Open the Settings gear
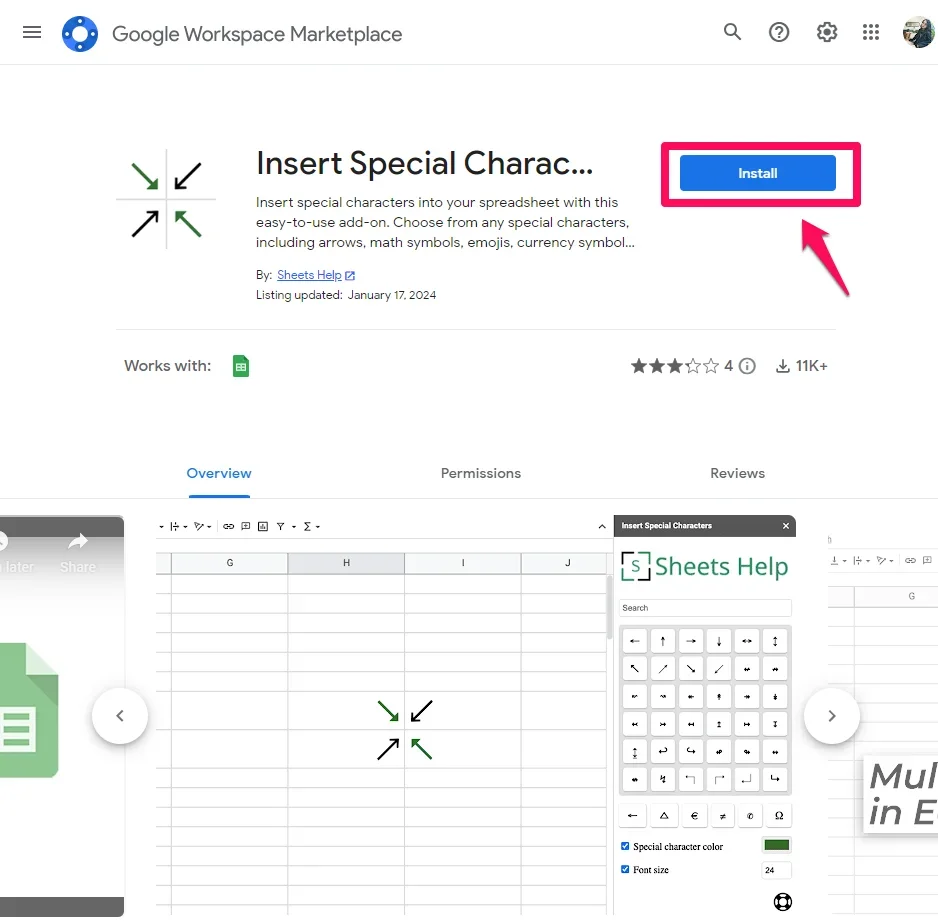This screenshot has height=922, width=938. pyautogui.click(x=826, y=32)
